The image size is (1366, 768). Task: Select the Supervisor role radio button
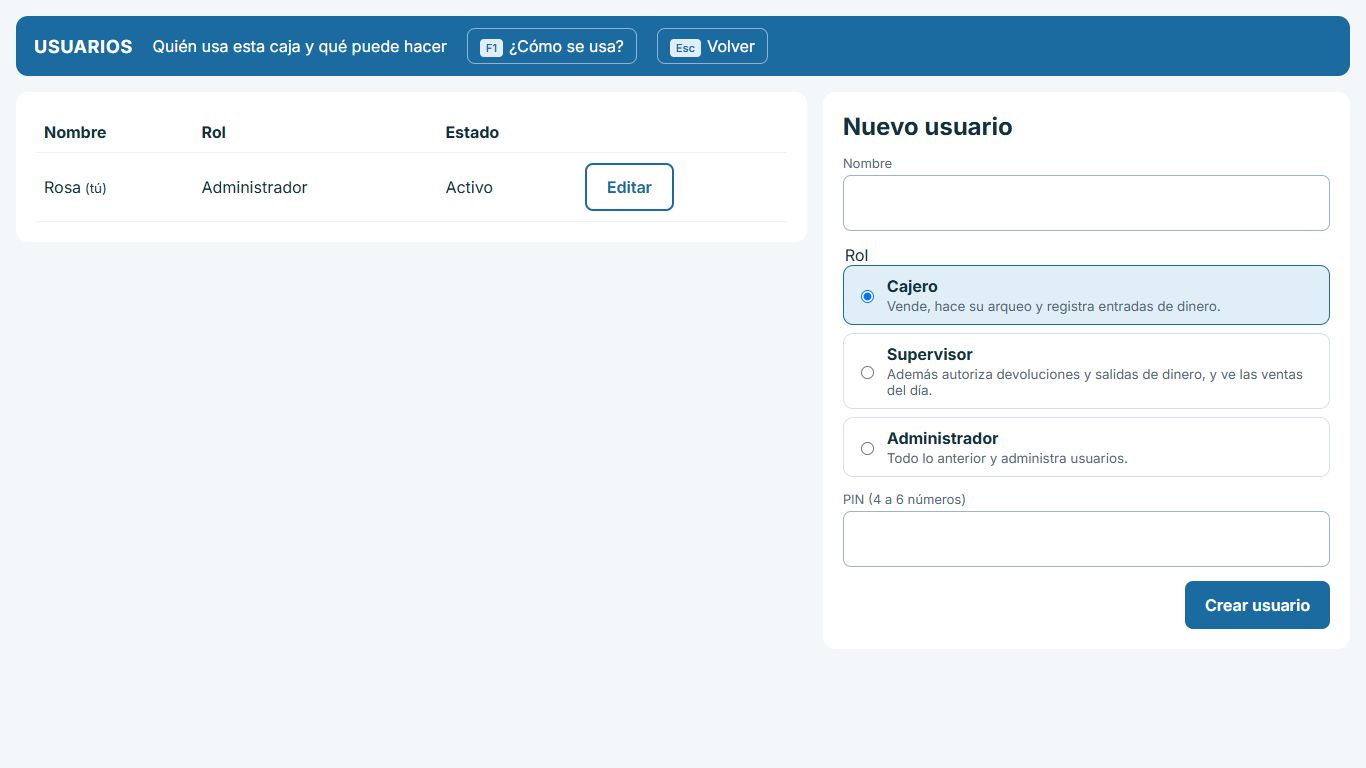[x=867, y=372]
